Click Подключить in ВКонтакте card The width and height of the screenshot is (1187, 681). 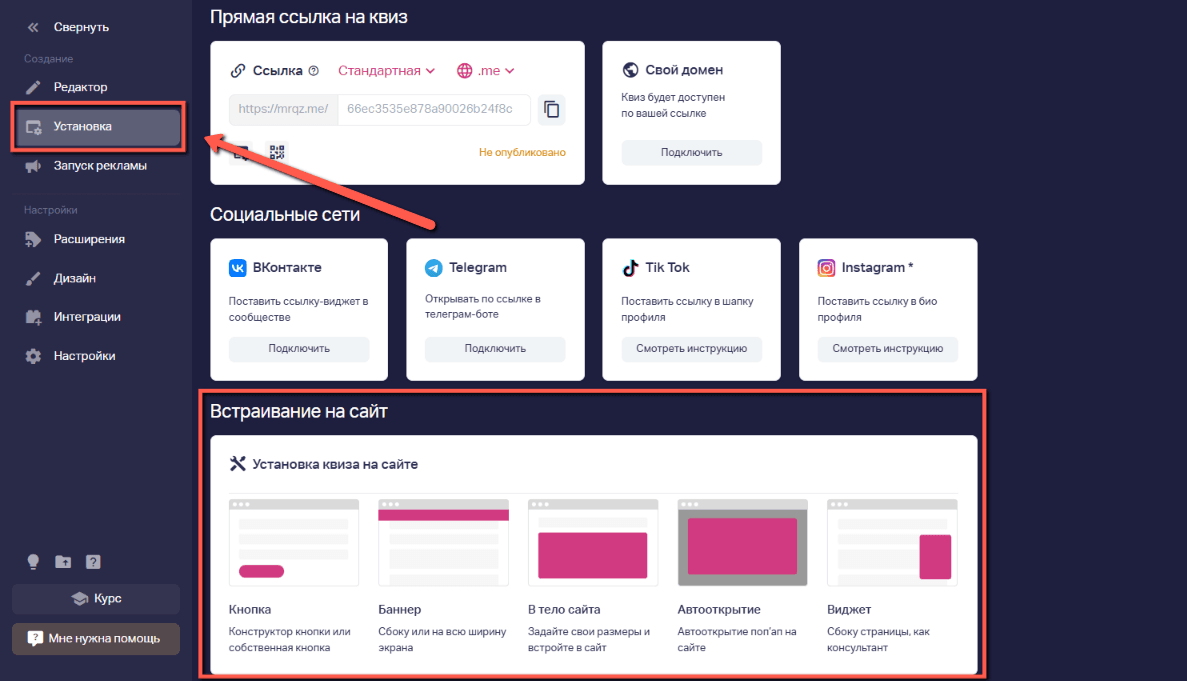[x=299, y=349]
